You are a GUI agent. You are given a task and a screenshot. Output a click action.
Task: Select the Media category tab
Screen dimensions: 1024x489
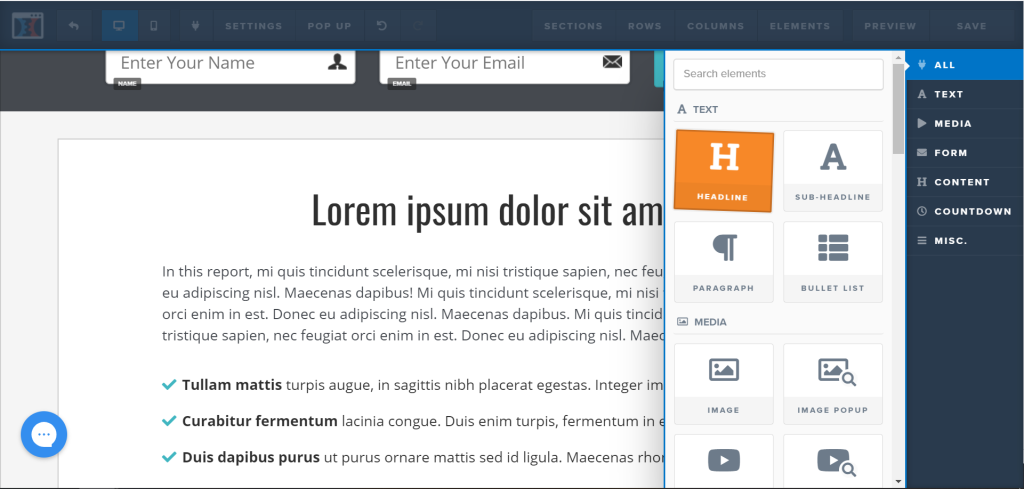[951, 124]
